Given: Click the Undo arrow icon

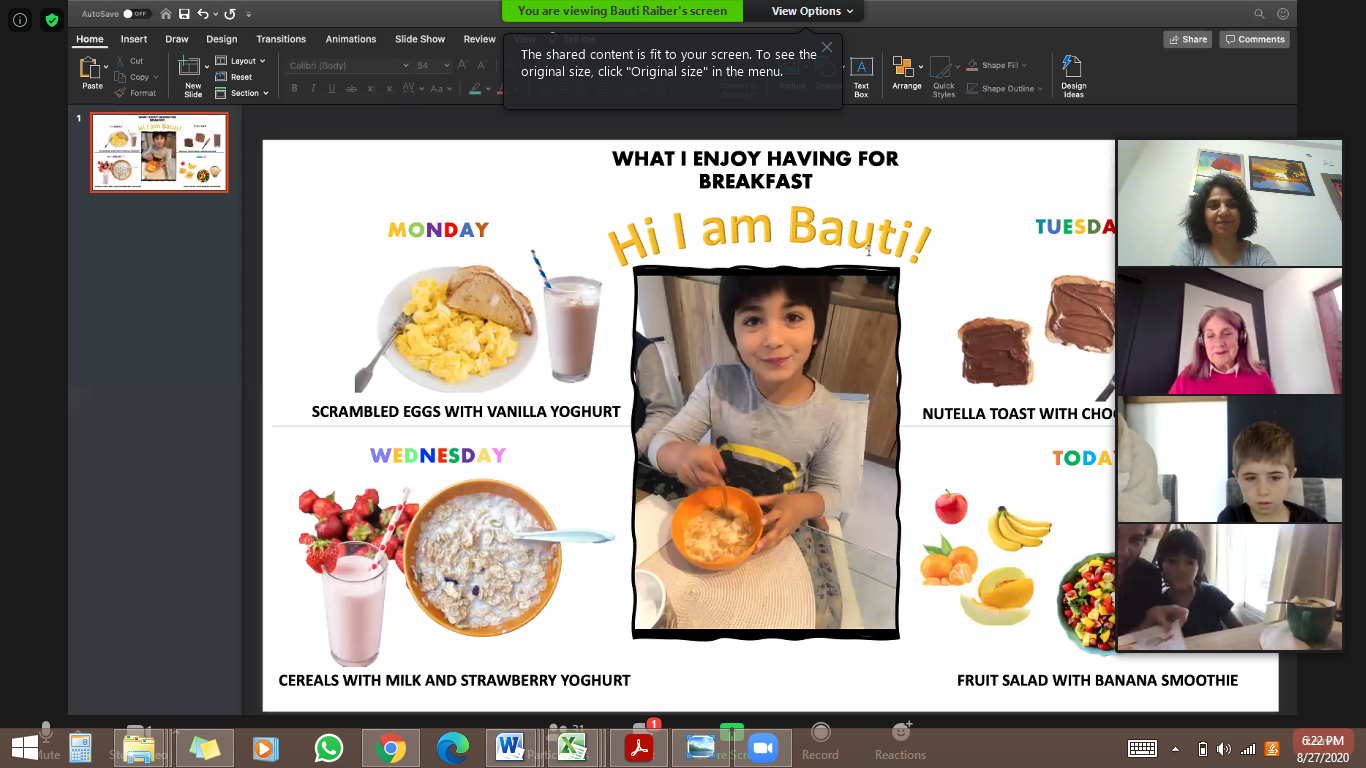Looking at the screenshot, I should pyautogui.click(x=203, y=14).
